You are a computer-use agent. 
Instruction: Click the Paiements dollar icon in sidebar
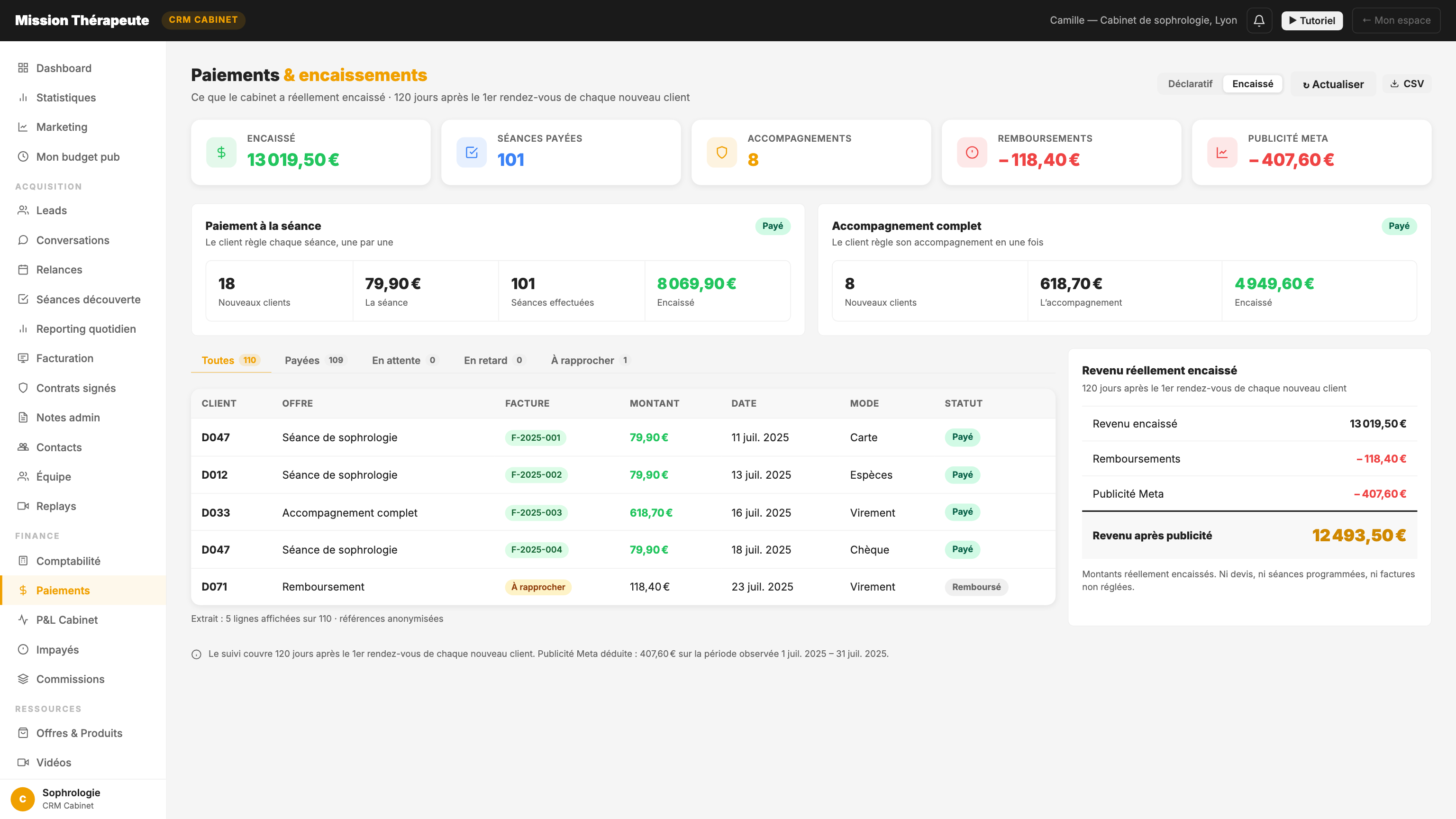coord(23,590)
